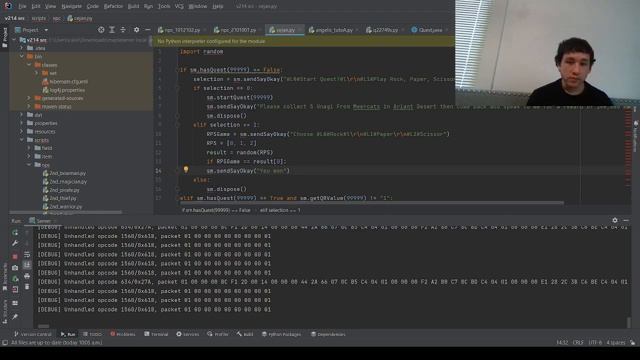Toggle scroll-to-end in Run console
Screen dimensions: 640x360
click(27, 265)
